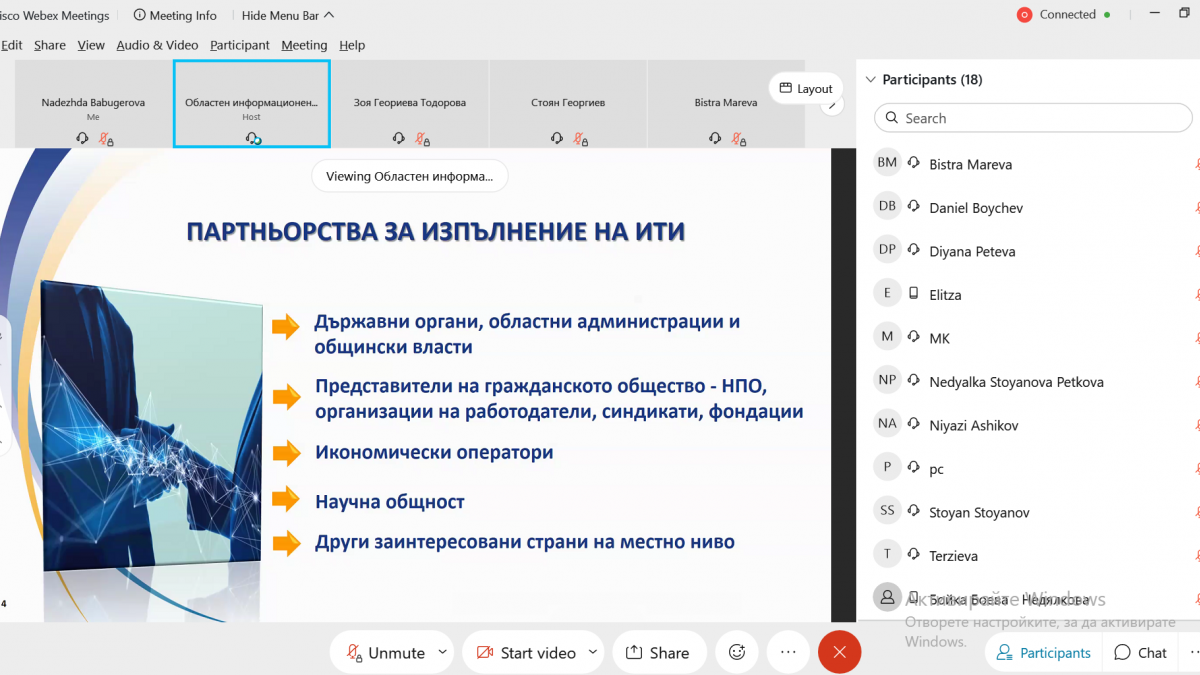Click muted microphone icon on Стоян Георгиев thumbnail
This screenshot has height=675, width=1200.
click(580, 139)
